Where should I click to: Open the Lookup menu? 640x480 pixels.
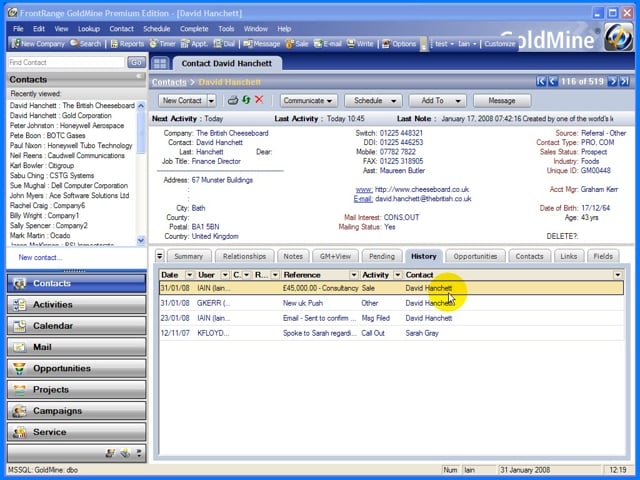[89, 29]
